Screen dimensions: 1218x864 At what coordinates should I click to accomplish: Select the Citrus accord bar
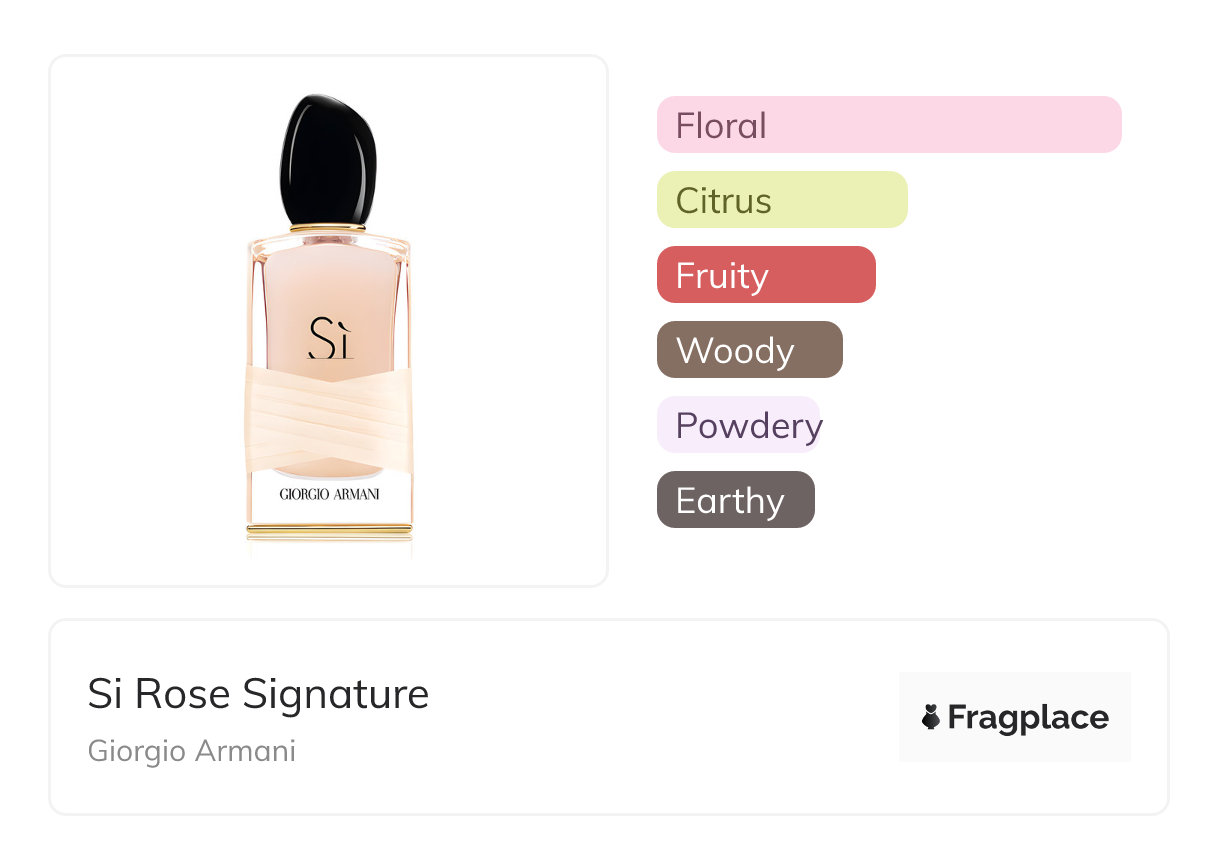point(781,200)
